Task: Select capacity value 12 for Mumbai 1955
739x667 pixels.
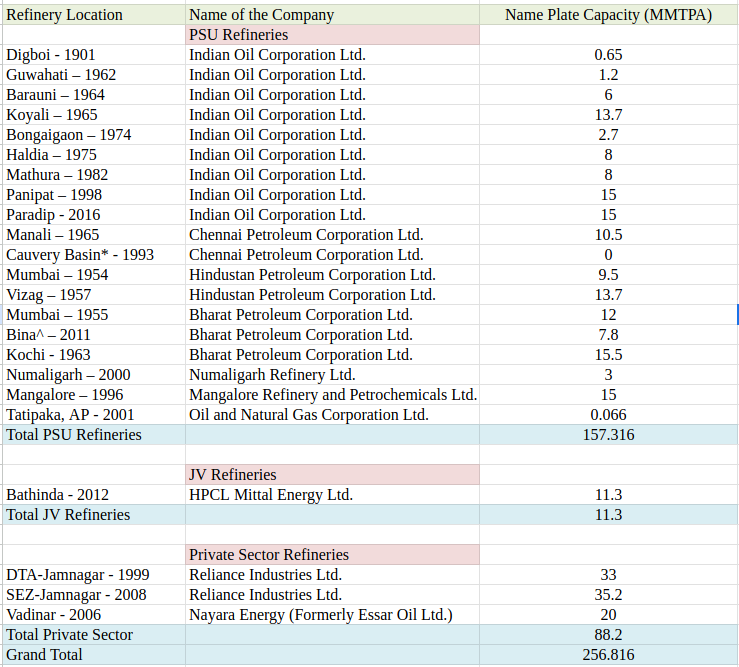Action: 609,315
